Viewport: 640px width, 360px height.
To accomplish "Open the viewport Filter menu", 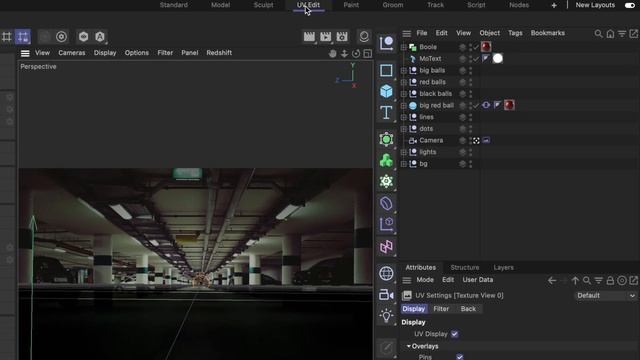I will click(x=165, y=53).
